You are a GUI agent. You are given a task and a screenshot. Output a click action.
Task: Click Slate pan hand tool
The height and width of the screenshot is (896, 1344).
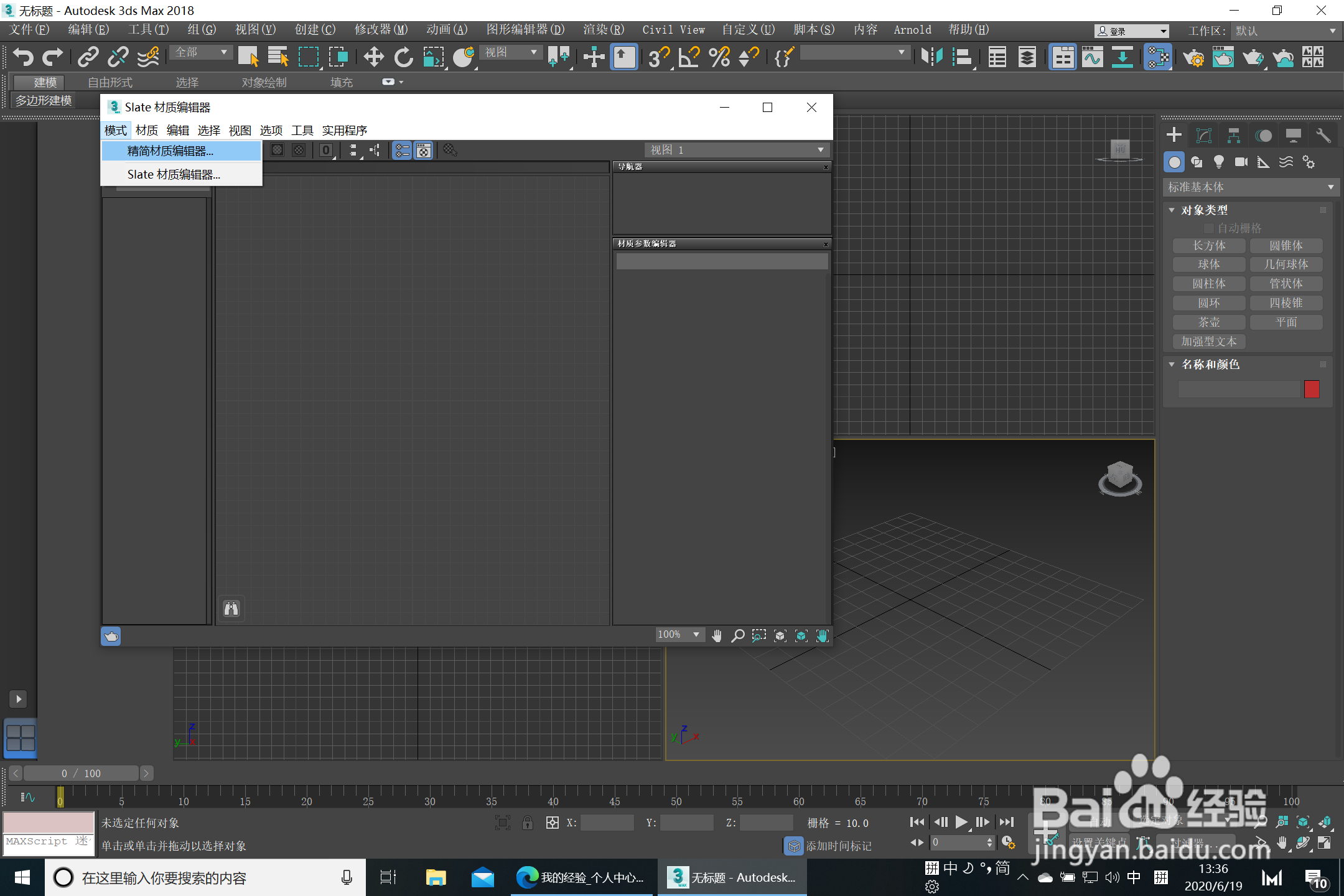tap(717, 635)
